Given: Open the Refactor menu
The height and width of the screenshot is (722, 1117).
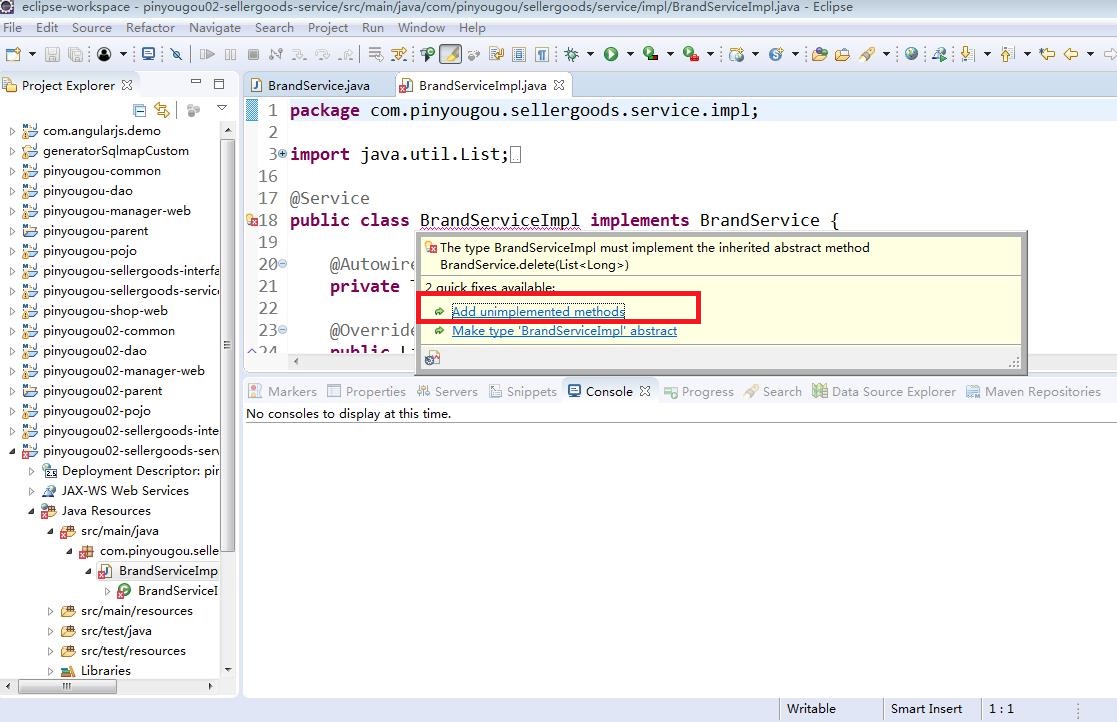Looking at the screenshot, I should [150, 28].
